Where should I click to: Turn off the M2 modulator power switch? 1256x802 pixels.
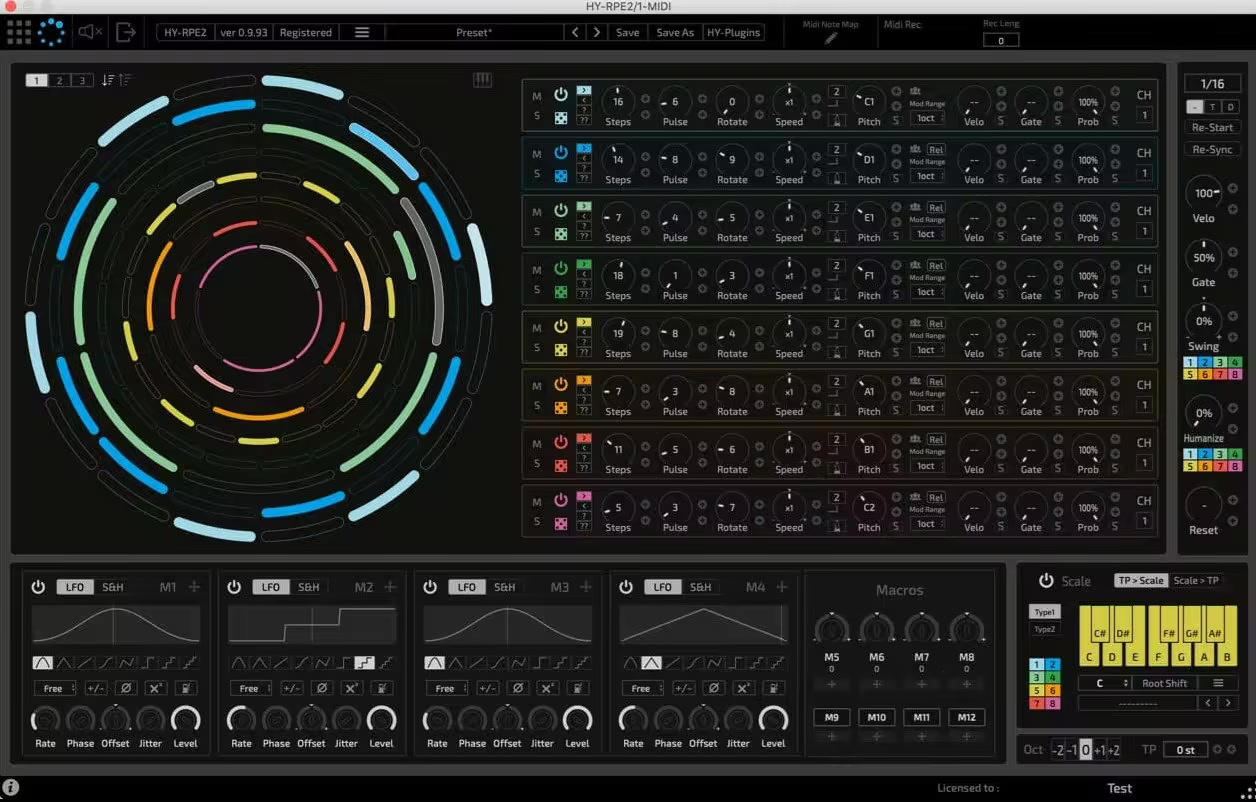click(234, 587)
